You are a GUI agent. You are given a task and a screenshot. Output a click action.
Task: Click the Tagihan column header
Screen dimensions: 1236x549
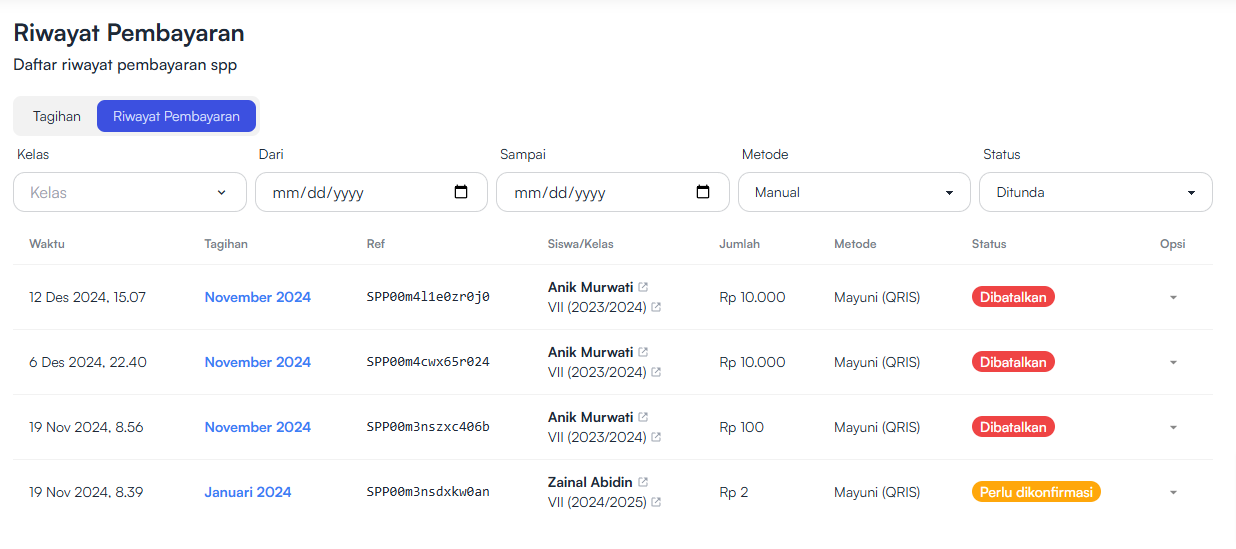(226, 244)
